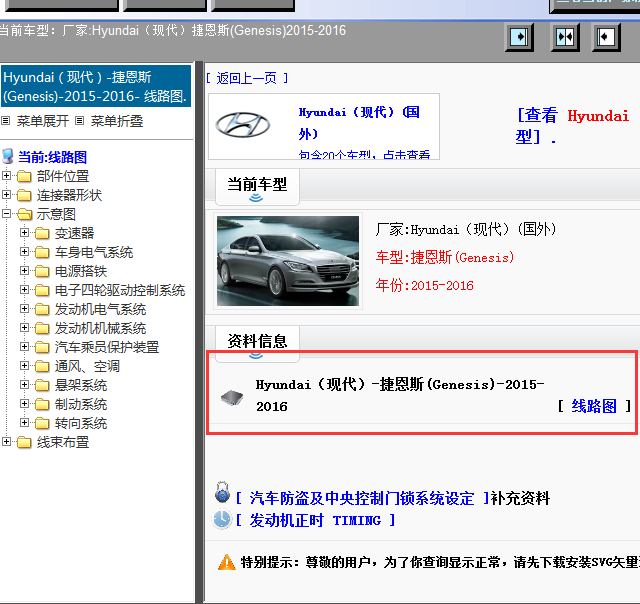The height and width of the screenshot is (604, 640).
Task: Open 汽车防盗及中央控制门锁系统设定 link
Action: click(362, 498)
